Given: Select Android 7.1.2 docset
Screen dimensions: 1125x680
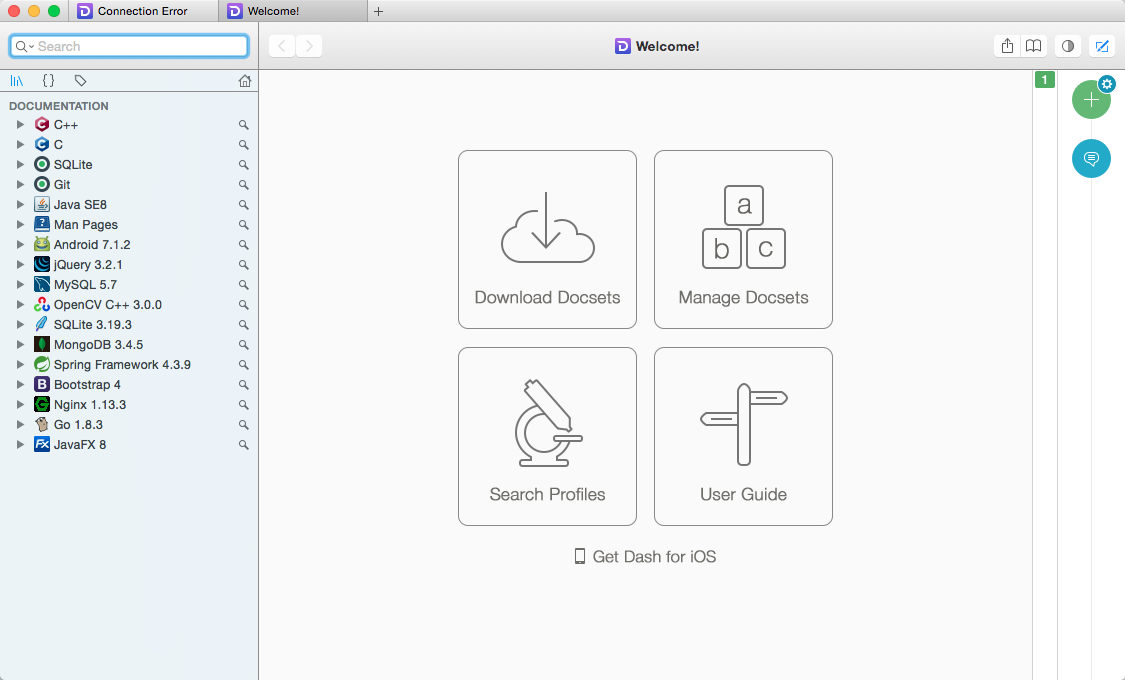Looking at the screenshot, I should coord(129,245).
